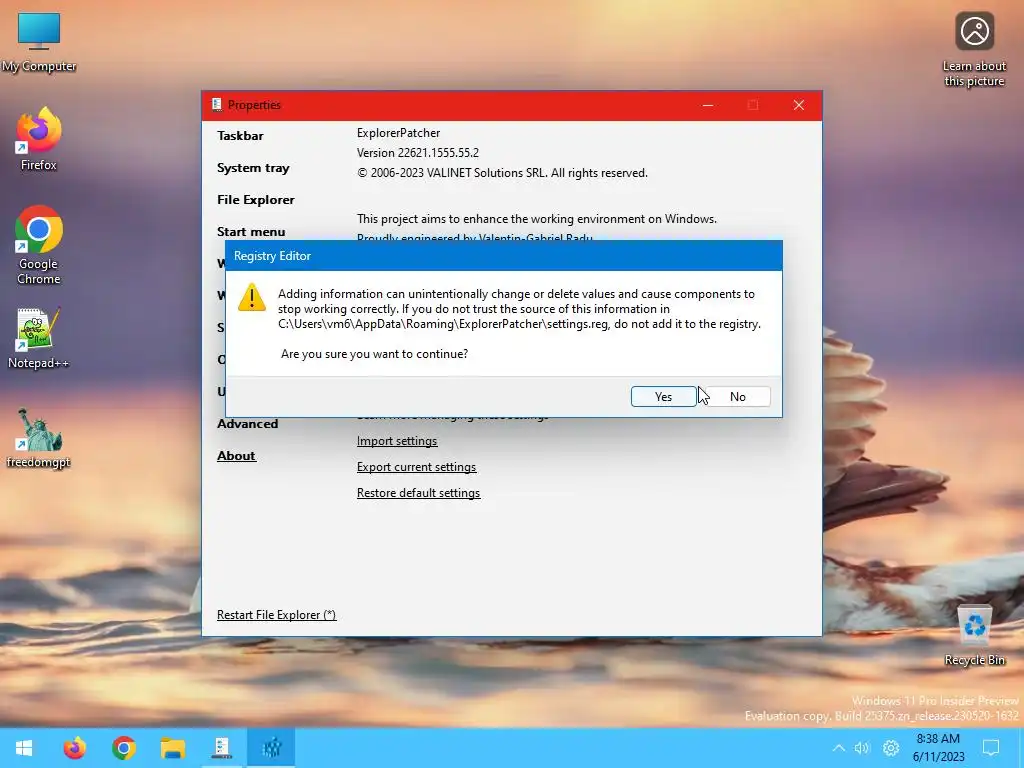1024x768 pixels.
Task: Click Properties window title icon
Action: [216, 104]
